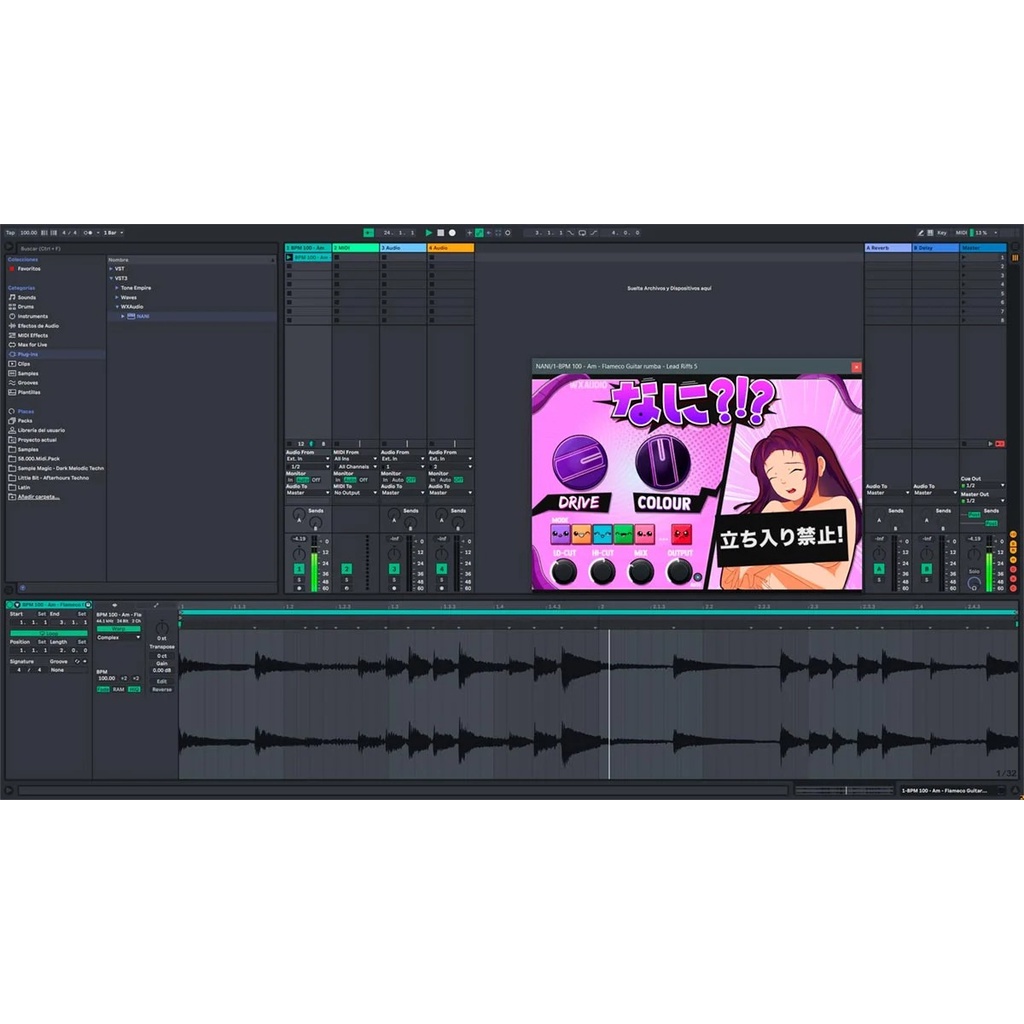The height and width of the screenshot is (1024, 1024).
Task: Click the Key map mode button
Action: (x=942, y=232)
